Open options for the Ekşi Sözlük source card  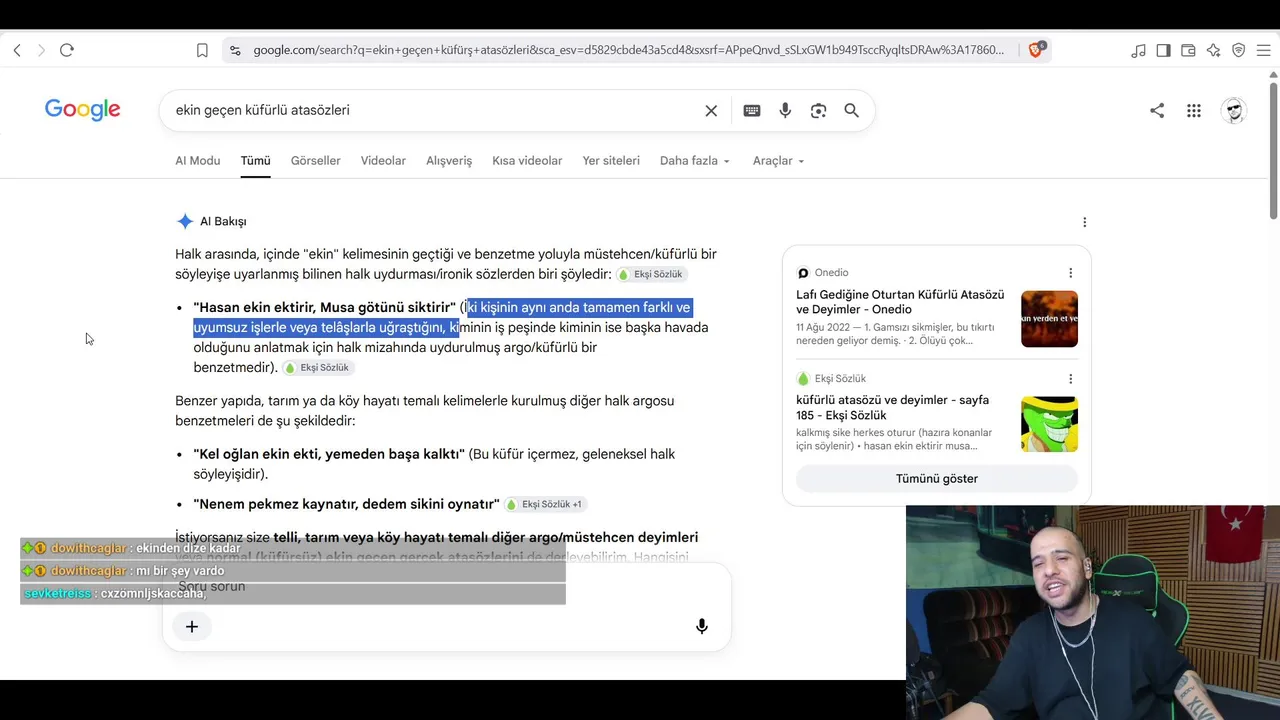pyautogui.click(x=1070, y=379)
